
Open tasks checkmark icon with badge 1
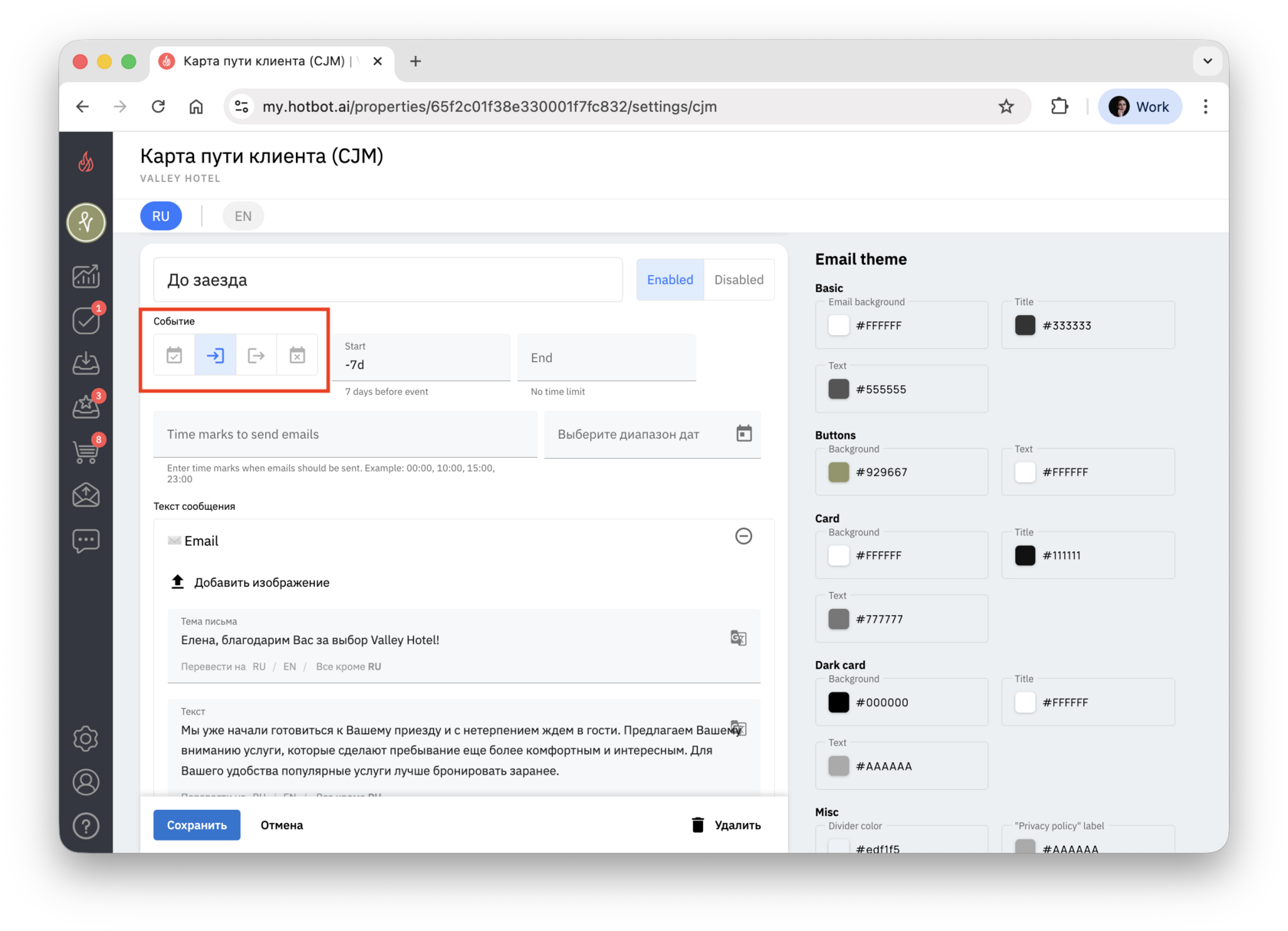click(x=86, y=320)
